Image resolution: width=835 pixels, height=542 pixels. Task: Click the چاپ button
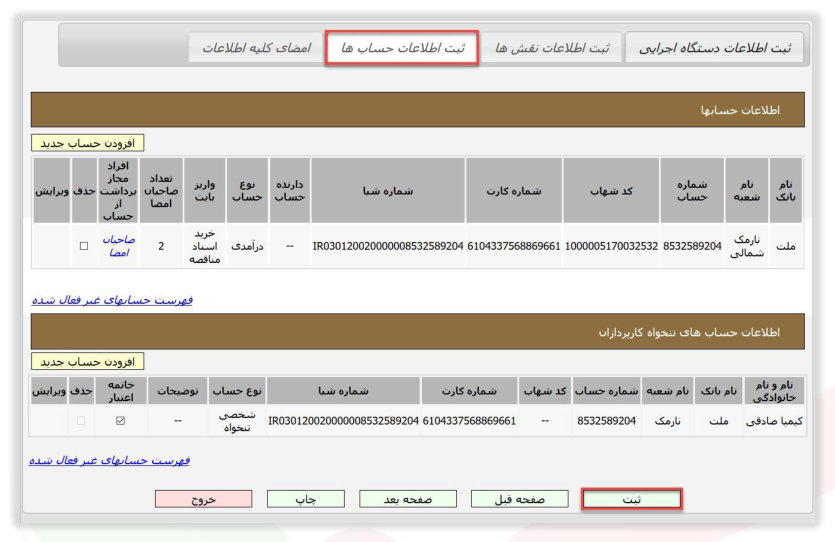306,499
